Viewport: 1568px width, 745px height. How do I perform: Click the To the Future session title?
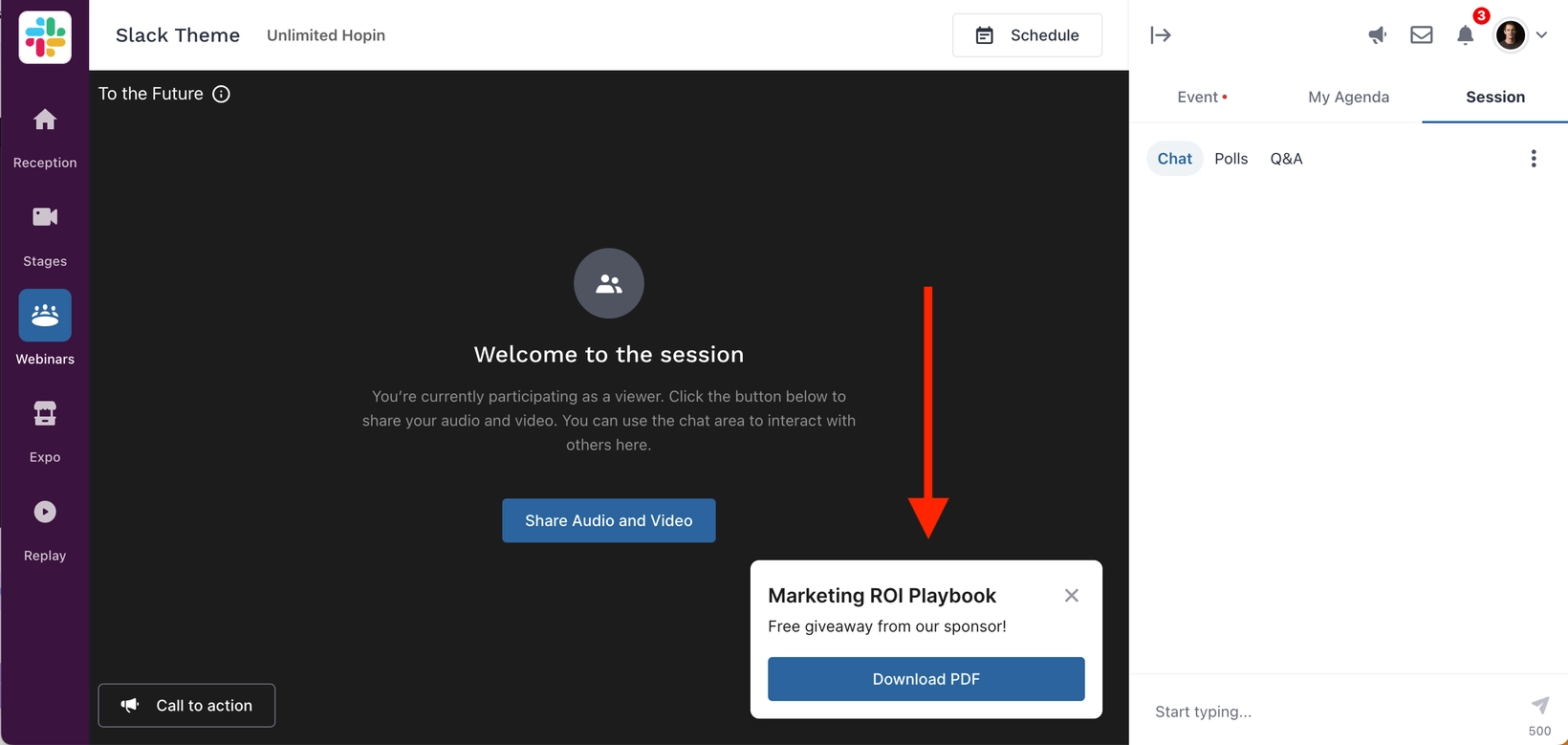point(151,94)
